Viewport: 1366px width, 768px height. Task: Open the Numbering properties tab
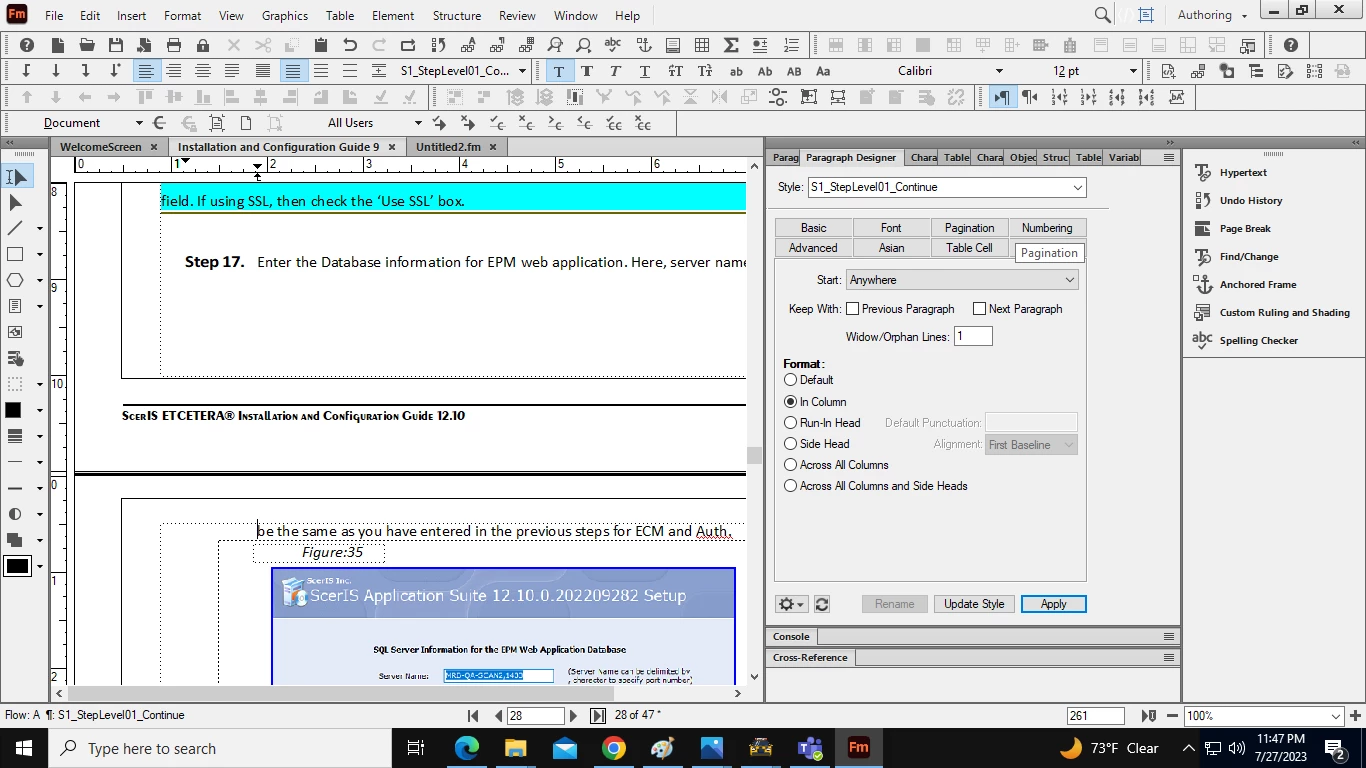[x=1047, y=228]
